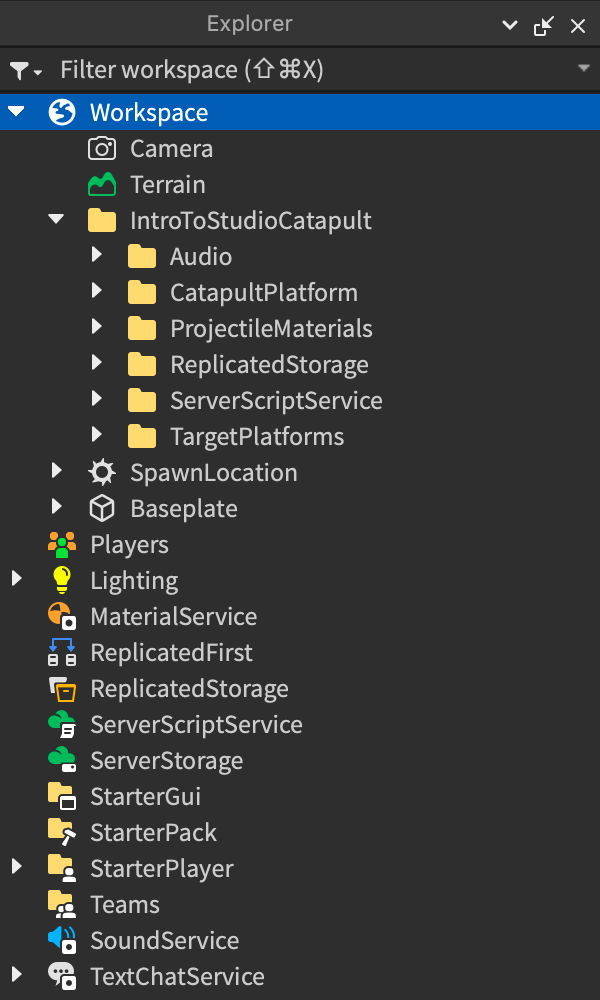Open the filter options dropdown

coord(25,71)
